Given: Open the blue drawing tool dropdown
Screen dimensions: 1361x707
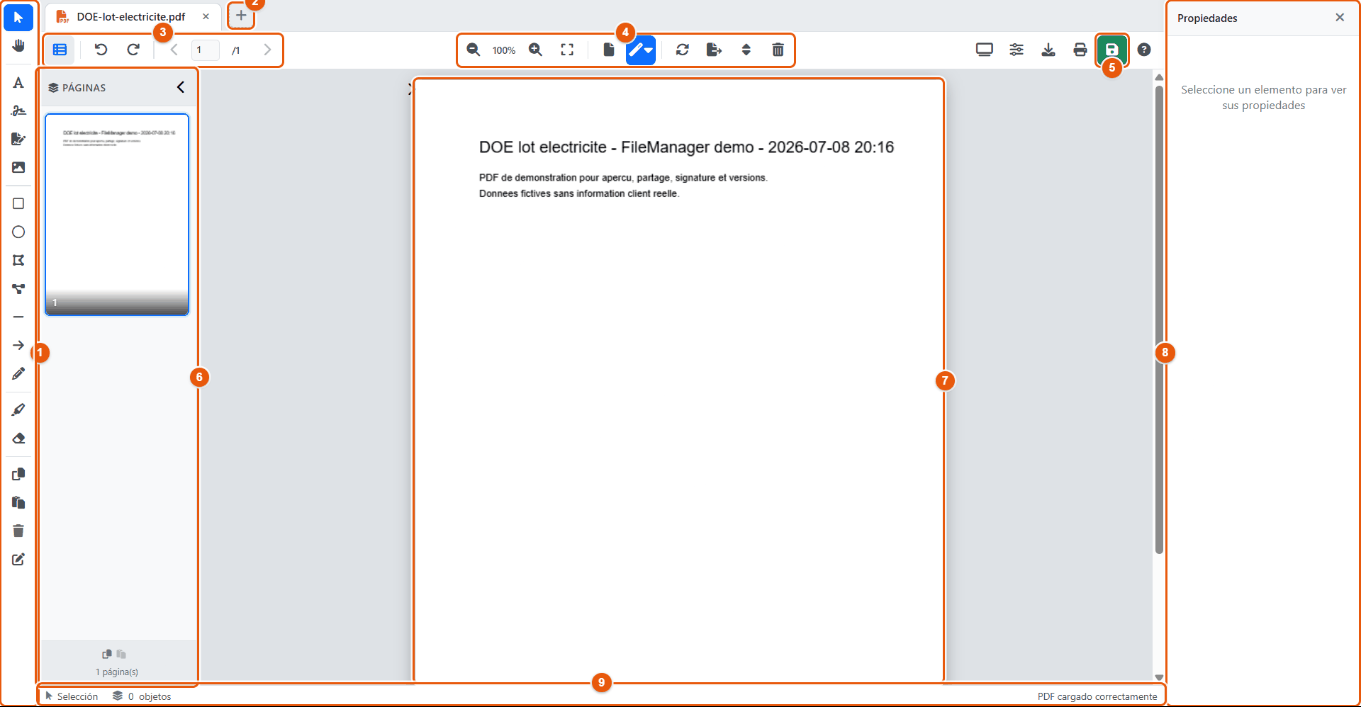Looking at the screenshot, I should click(641, 49).
